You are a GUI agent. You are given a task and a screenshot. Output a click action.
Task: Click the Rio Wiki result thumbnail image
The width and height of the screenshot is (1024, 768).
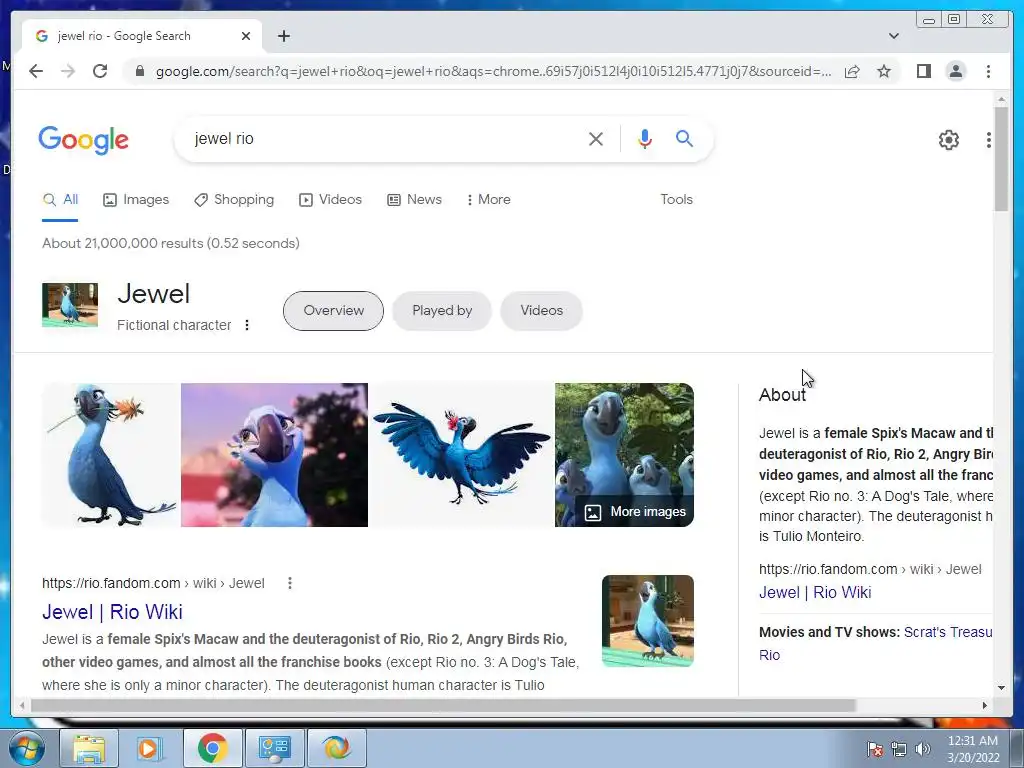click(648, 621)
